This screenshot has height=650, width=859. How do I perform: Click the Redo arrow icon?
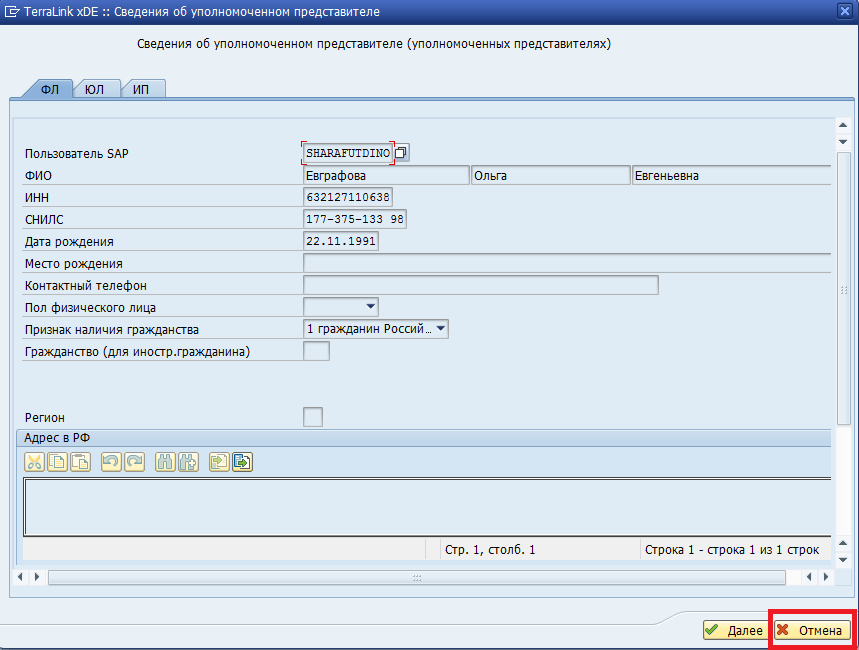tap(134, 461)
